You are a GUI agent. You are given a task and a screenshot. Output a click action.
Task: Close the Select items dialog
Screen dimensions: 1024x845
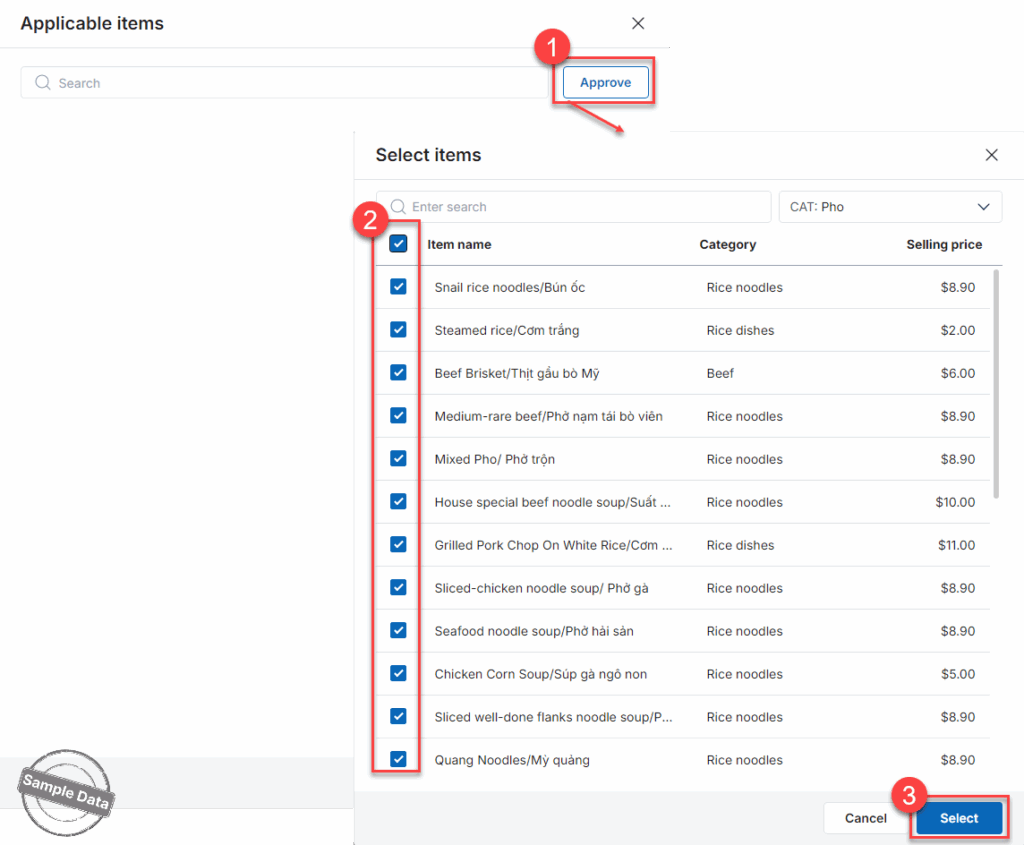point(991,155)
